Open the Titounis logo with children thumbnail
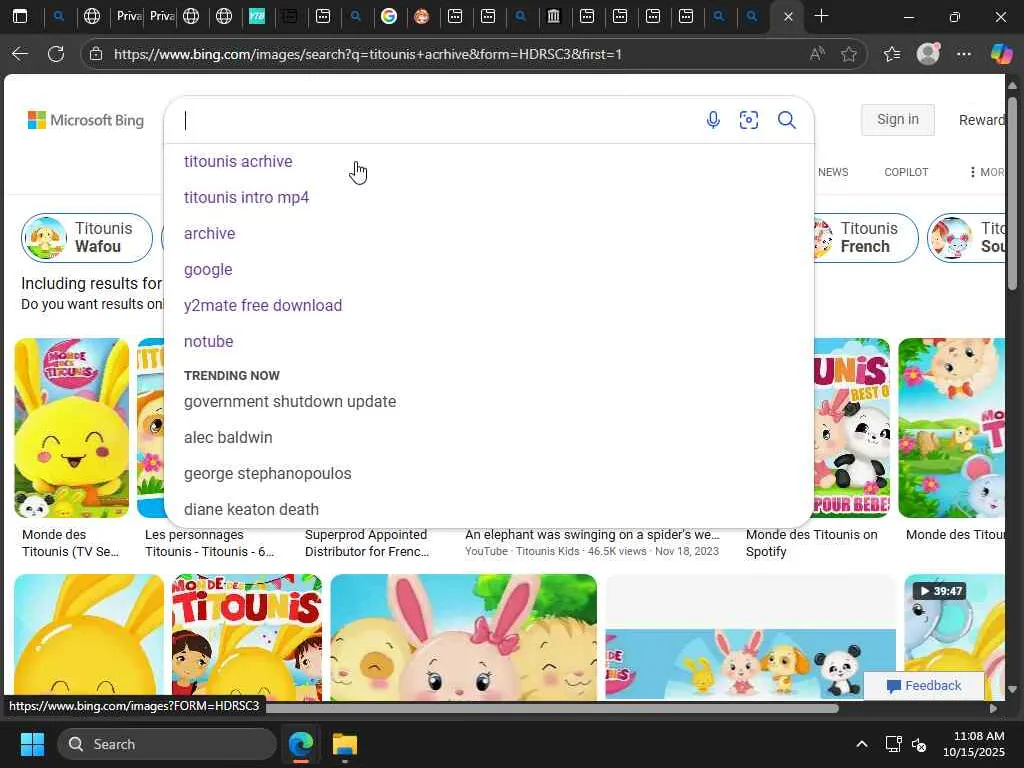 coord(247,637)
